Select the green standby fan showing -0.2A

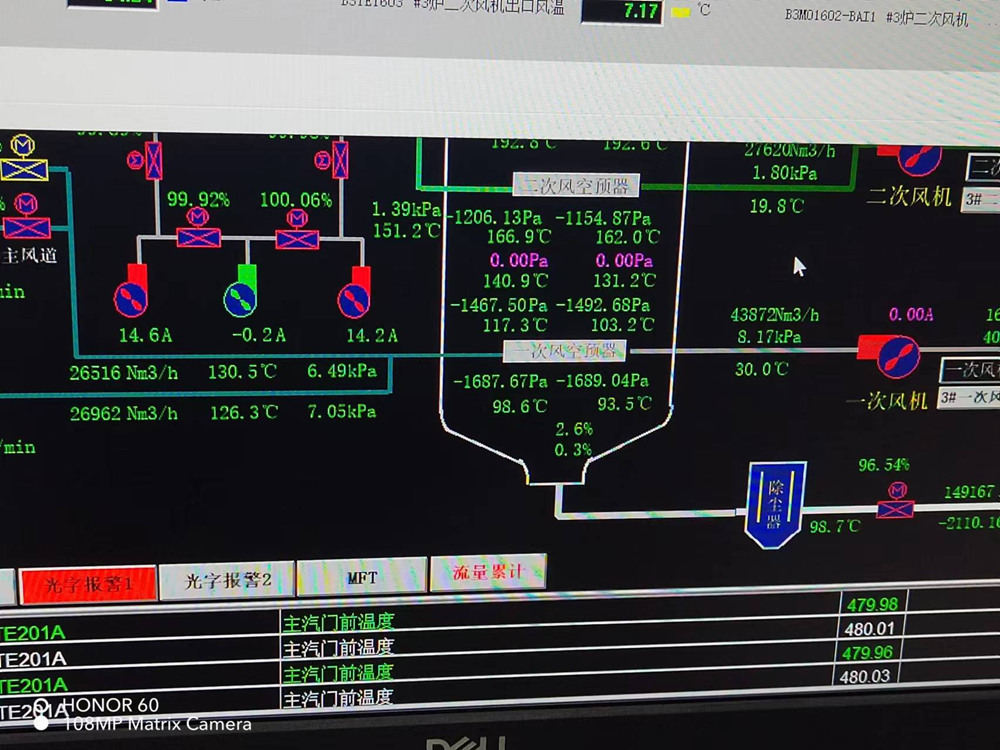coord(240,297)
